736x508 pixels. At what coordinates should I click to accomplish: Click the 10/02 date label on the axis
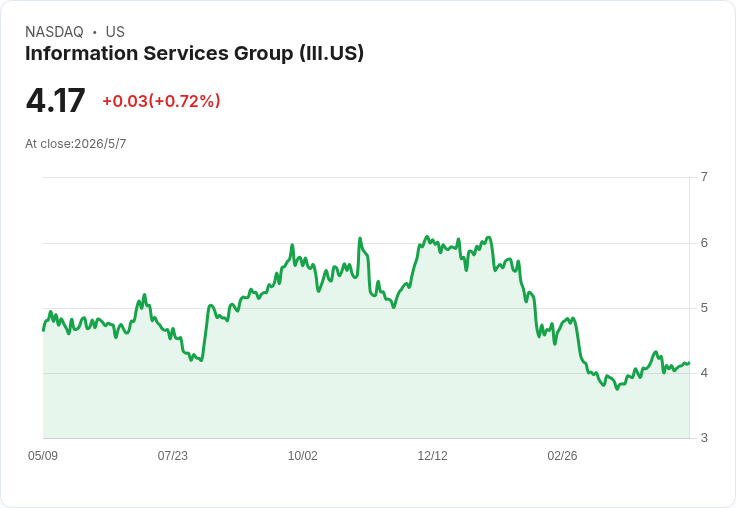click(x=302, y=455)
